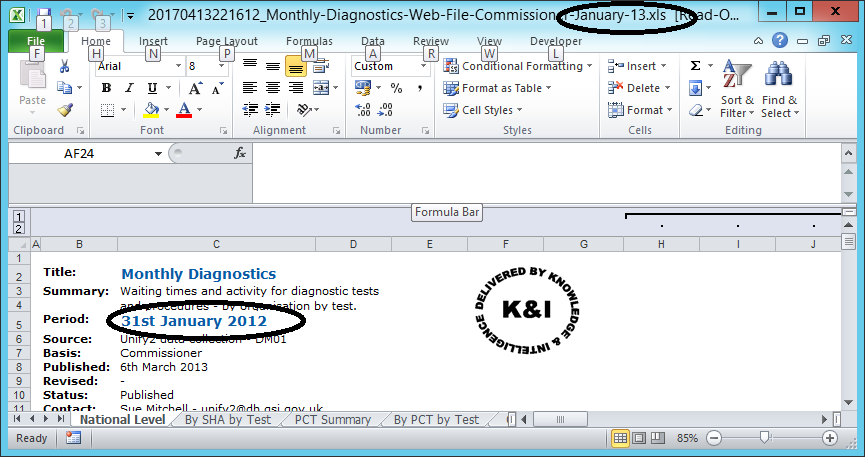Viewport: 865px width, 457px height.
Task: Align text right
Action: pos(296,88)
